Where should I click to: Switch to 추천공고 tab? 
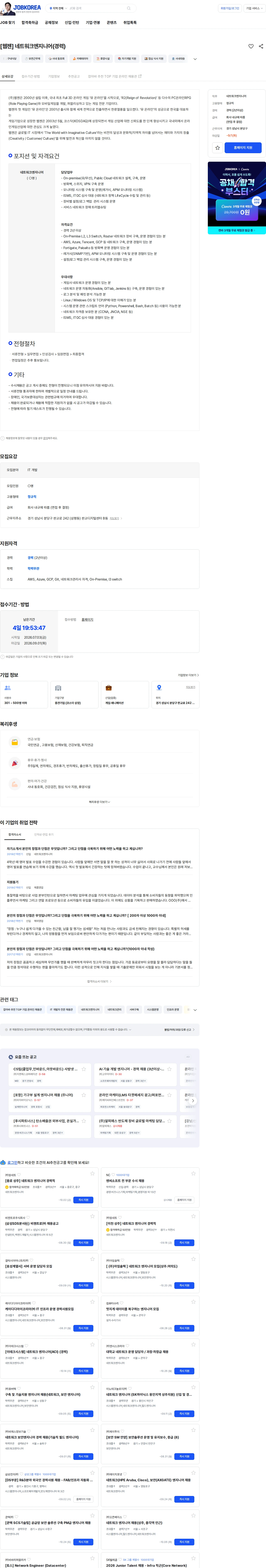tap(74, 77)
